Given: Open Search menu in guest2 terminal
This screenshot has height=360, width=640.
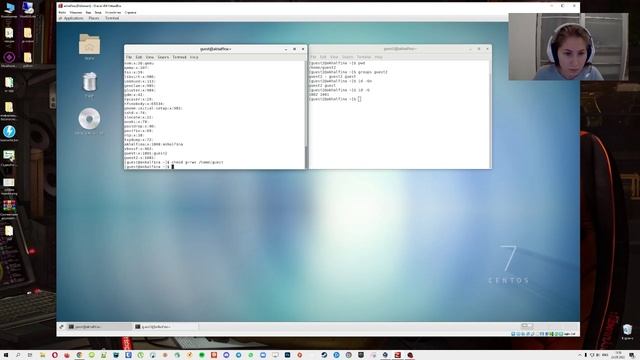Looking at the screenshot, I should 348,57.
